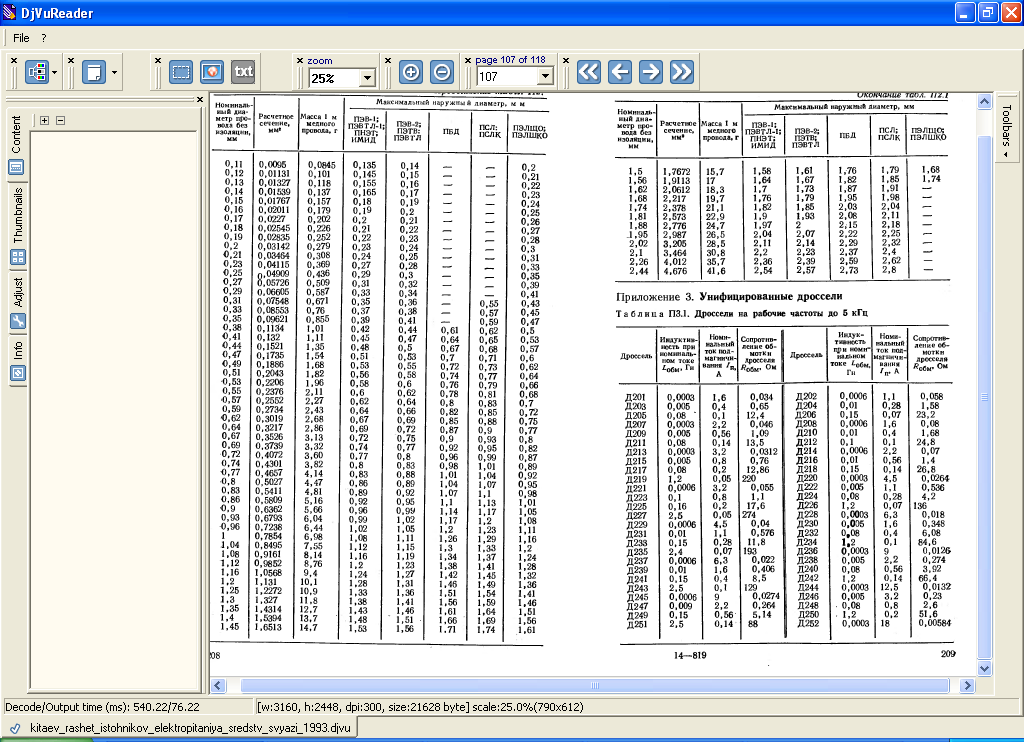Image resolution: width=1024 pixels, height=742 pixels.
Task: Collapse all content tree nodes minus
Action: 60,120
